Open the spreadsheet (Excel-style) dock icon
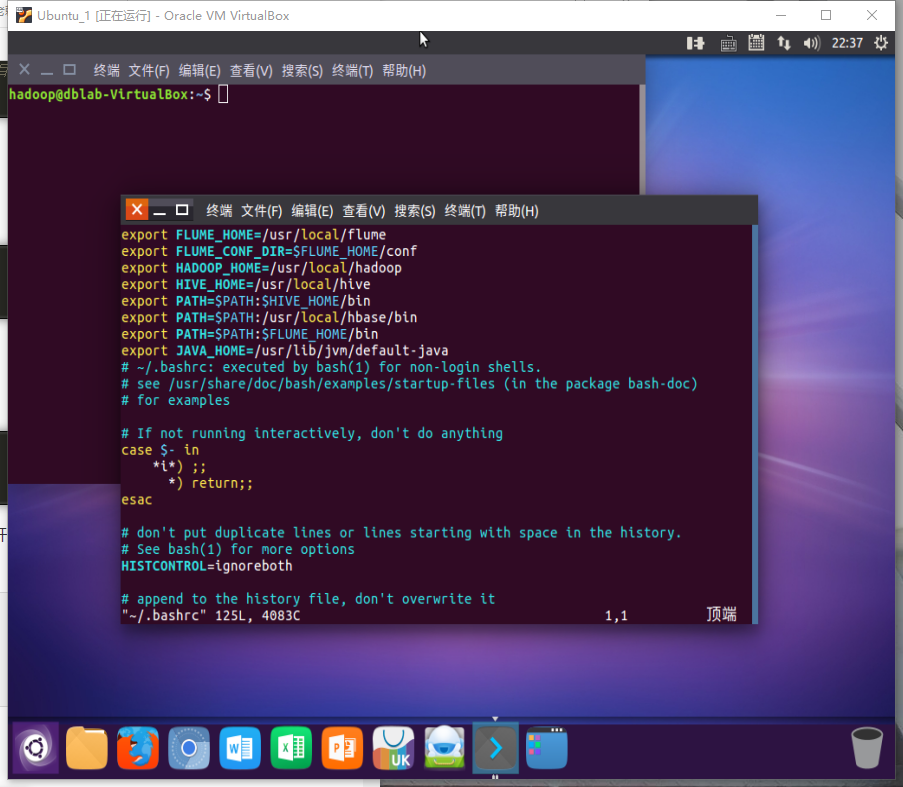 tap(291, 747)
